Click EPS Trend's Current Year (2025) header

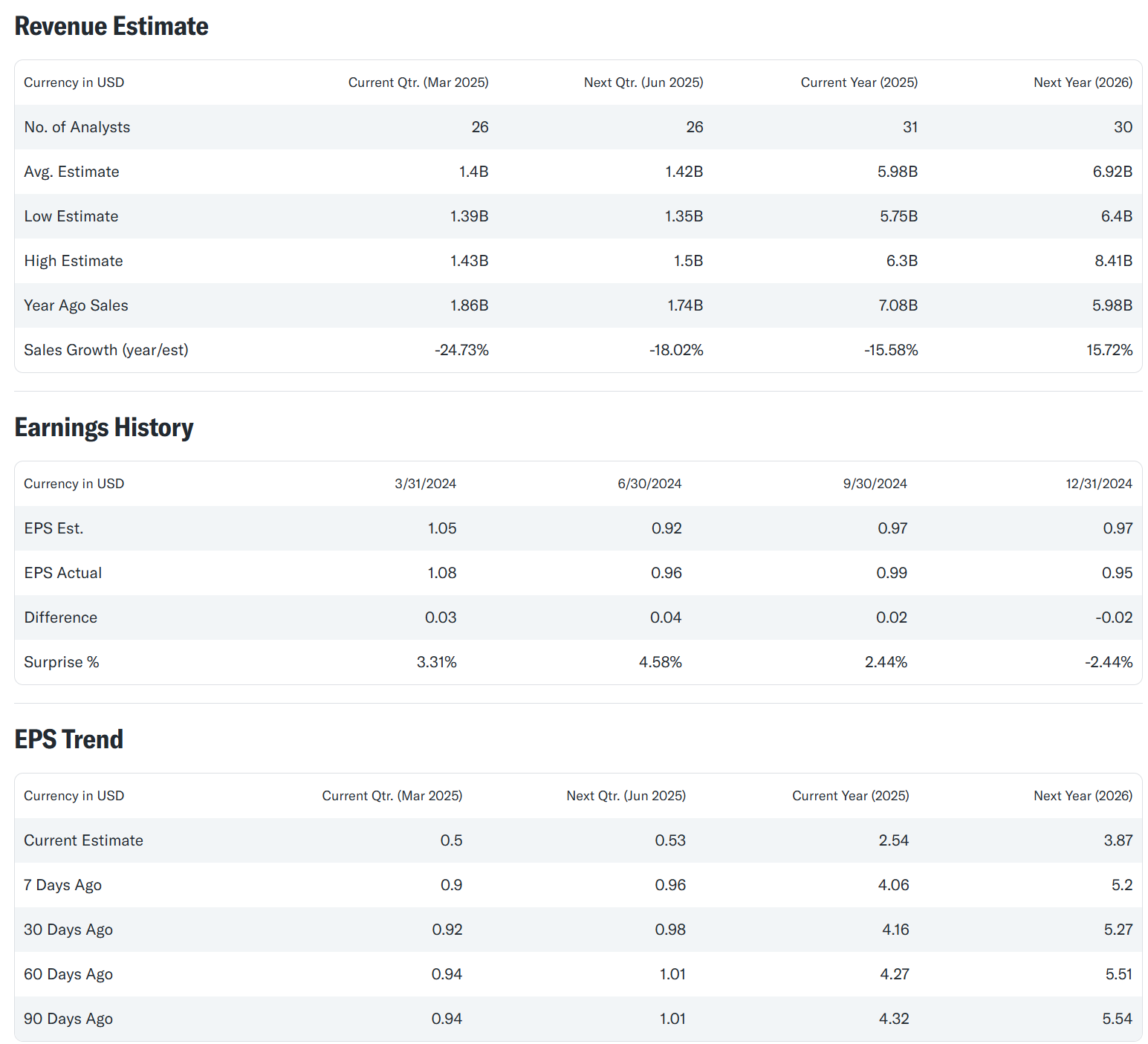pyautogui.click(x=851, y=796)
